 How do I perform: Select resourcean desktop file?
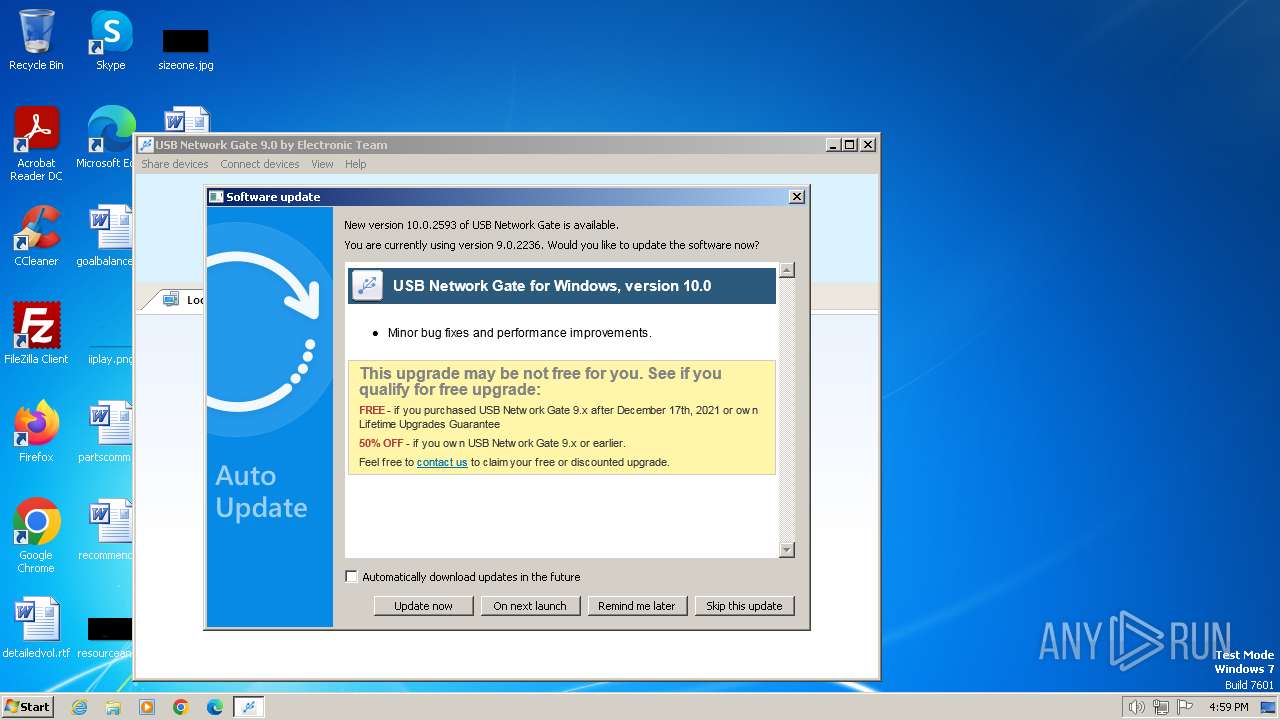pyautogui.click(x=110, y=638)
